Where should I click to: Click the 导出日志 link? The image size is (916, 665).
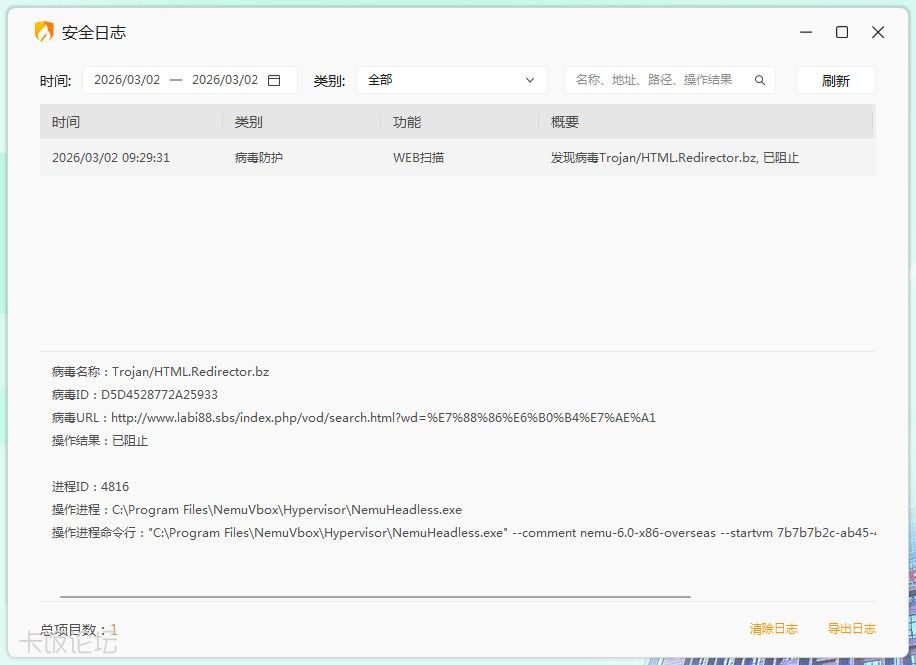(x=851, y=629)
